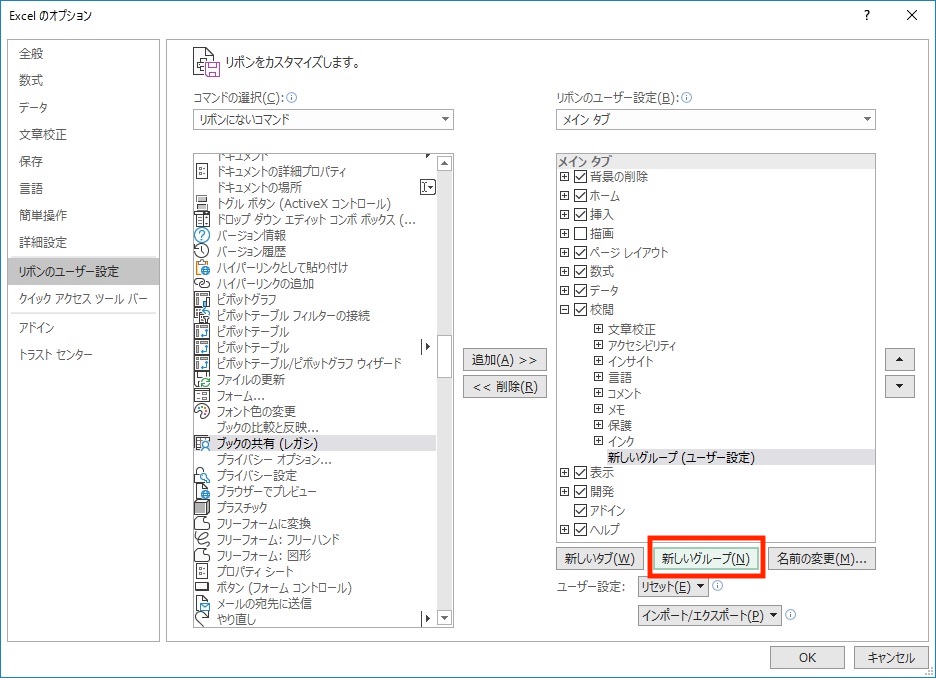Click the トグル ボタン (ActiveX コントロール) icon

[x=202, y=204]
